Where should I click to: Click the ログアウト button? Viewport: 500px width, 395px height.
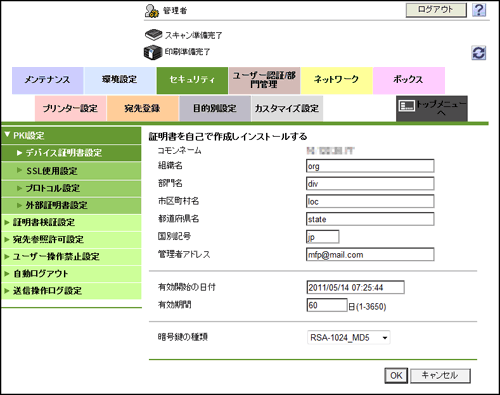click(x=436, y=10)
